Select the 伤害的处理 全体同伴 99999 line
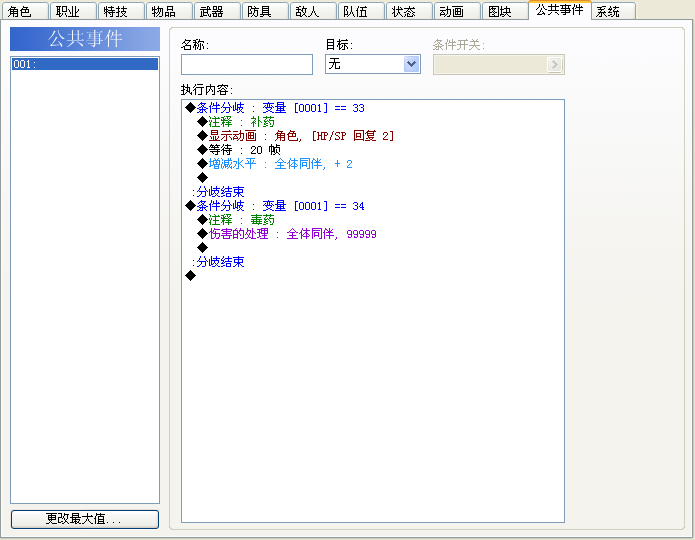This screenshot has width=695, height=540. [x=372, y=234]
